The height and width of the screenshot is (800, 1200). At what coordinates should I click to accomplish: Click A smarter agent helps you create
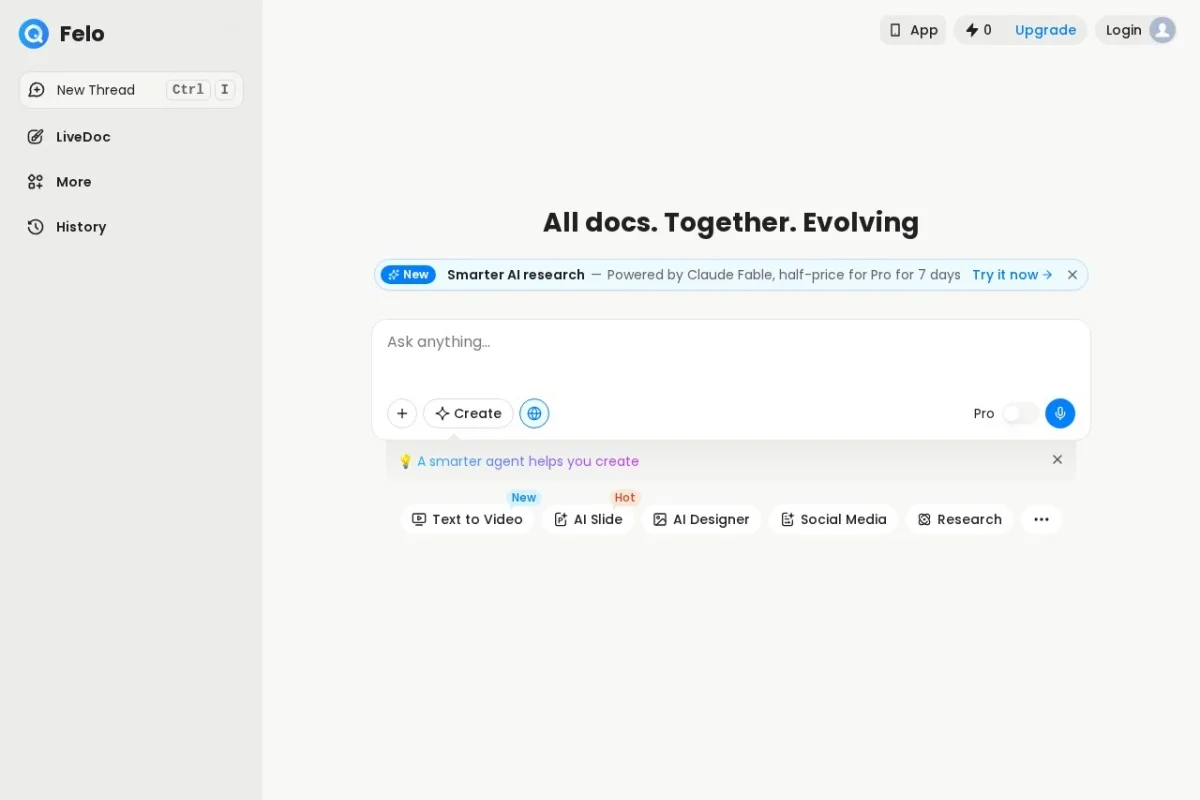click(528, 461)
